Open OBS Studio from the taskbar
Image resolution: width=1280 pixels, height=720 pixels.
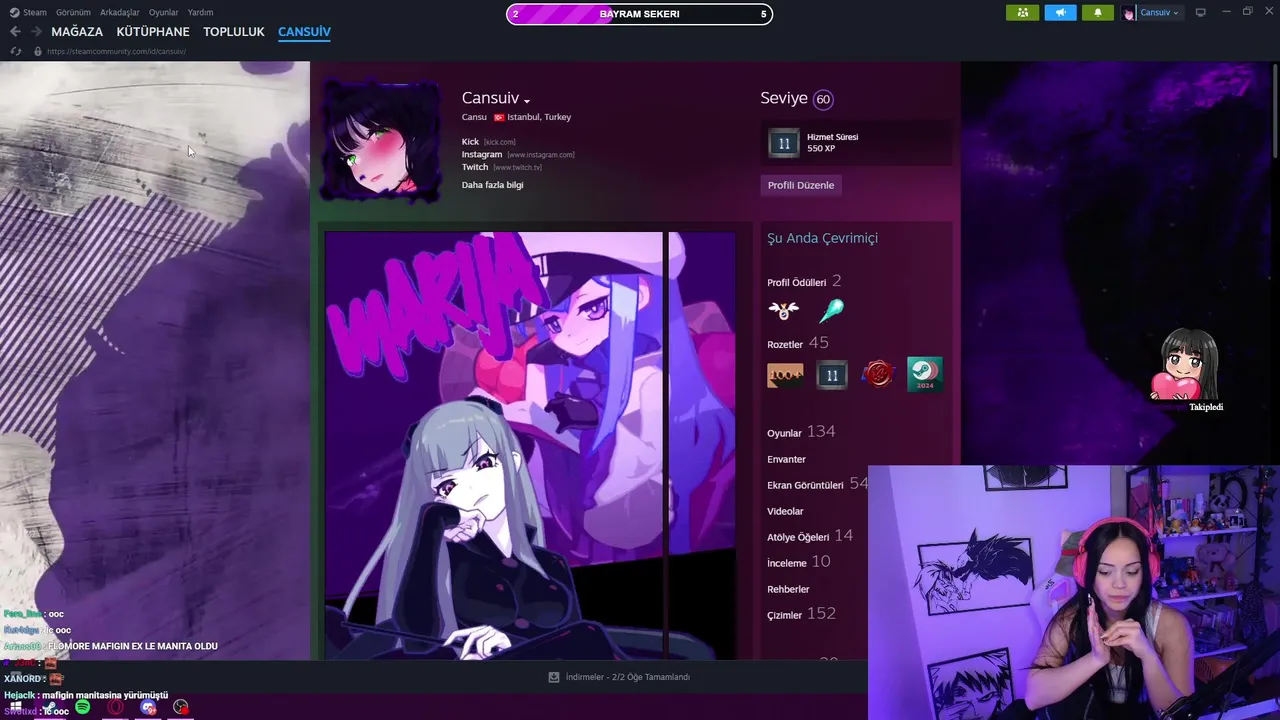[x=181, y=707]
